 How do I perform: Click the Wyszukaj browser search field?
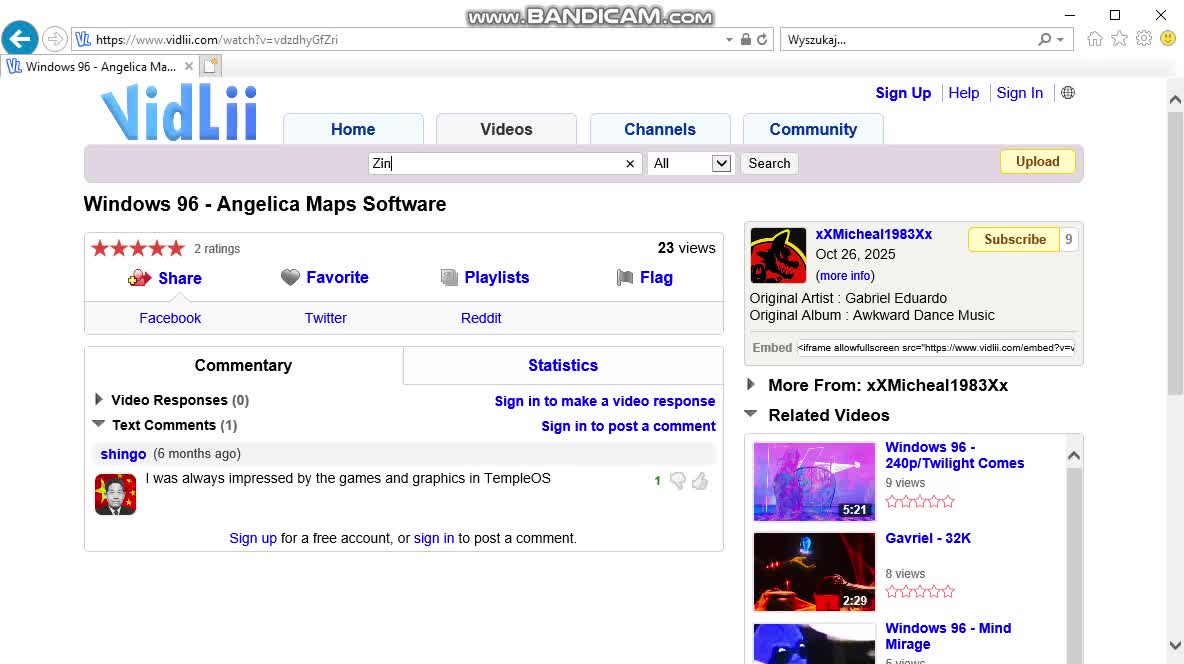pos(906,39)
